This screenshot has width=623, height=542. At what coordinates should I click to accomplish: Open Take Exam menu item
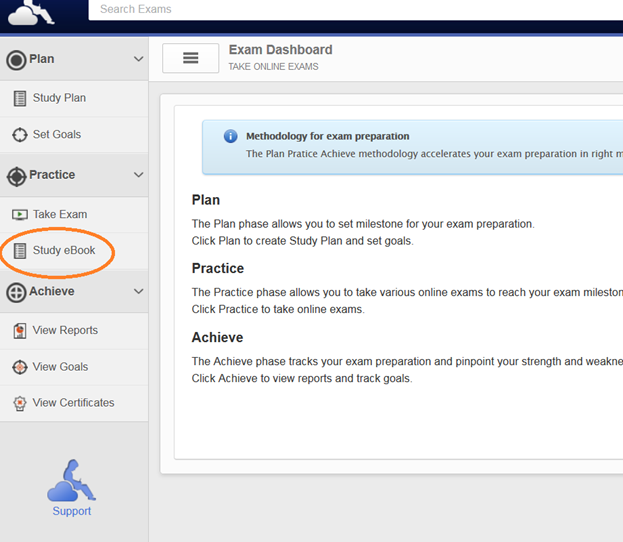pos(74,215)
